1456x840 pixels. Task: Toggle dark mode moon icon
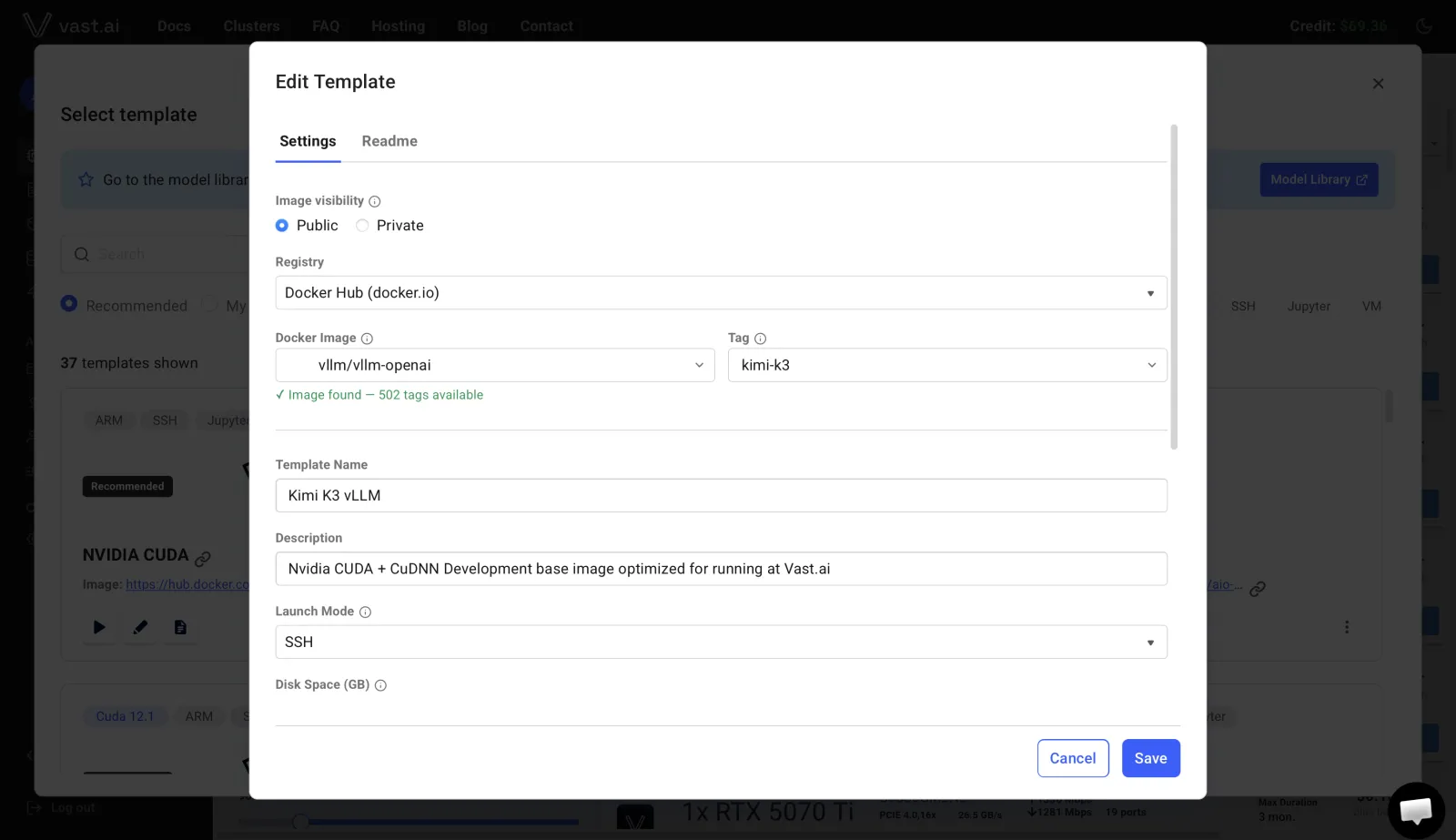[1424, 25]
